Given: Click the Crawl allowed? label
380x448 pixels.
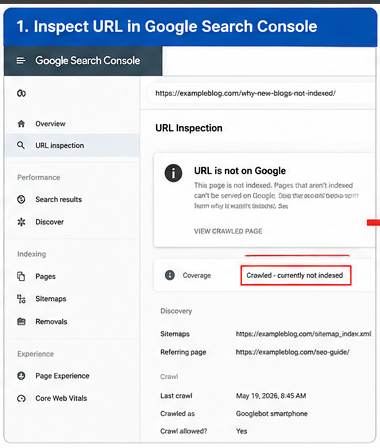Looking at the screenshot, I should pos(183,431).
